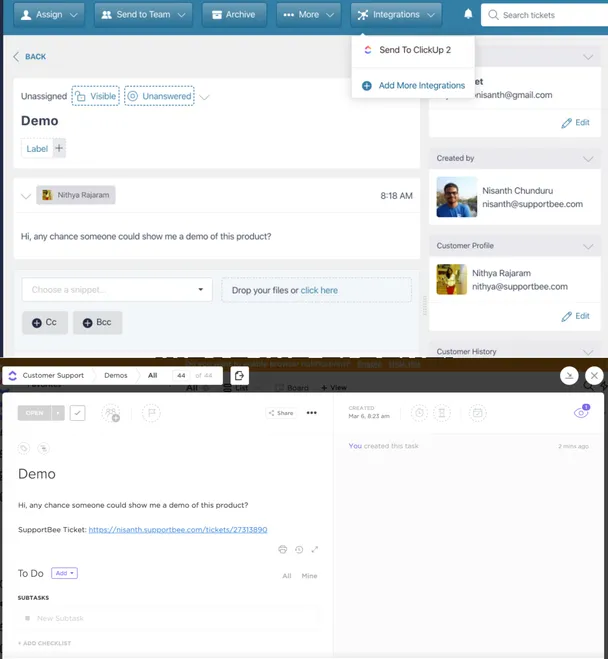Open Nisanth Chunduru's avatar photo
Image resolution: width=608 pixels, height=659 pixels.
point(457,197)
